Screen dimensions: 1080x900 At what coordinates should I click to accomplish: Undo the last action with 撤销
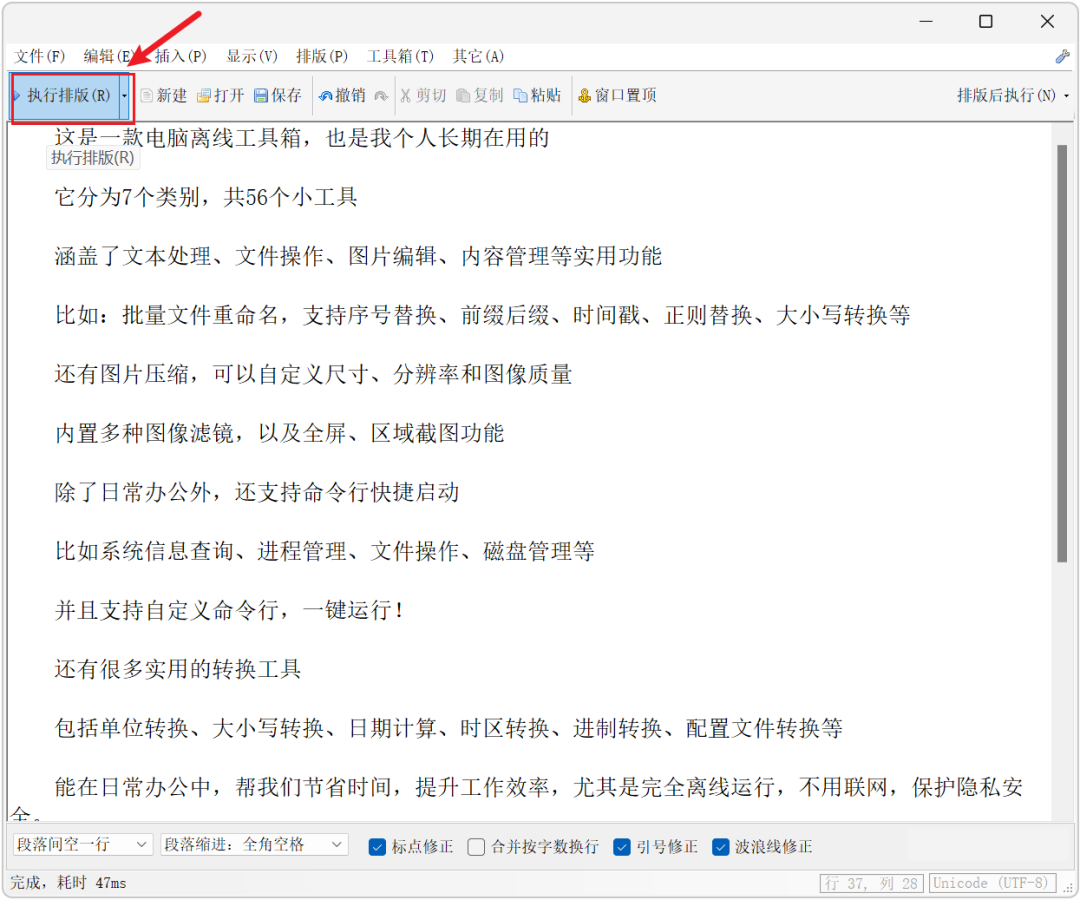click(x=342, y=96)
